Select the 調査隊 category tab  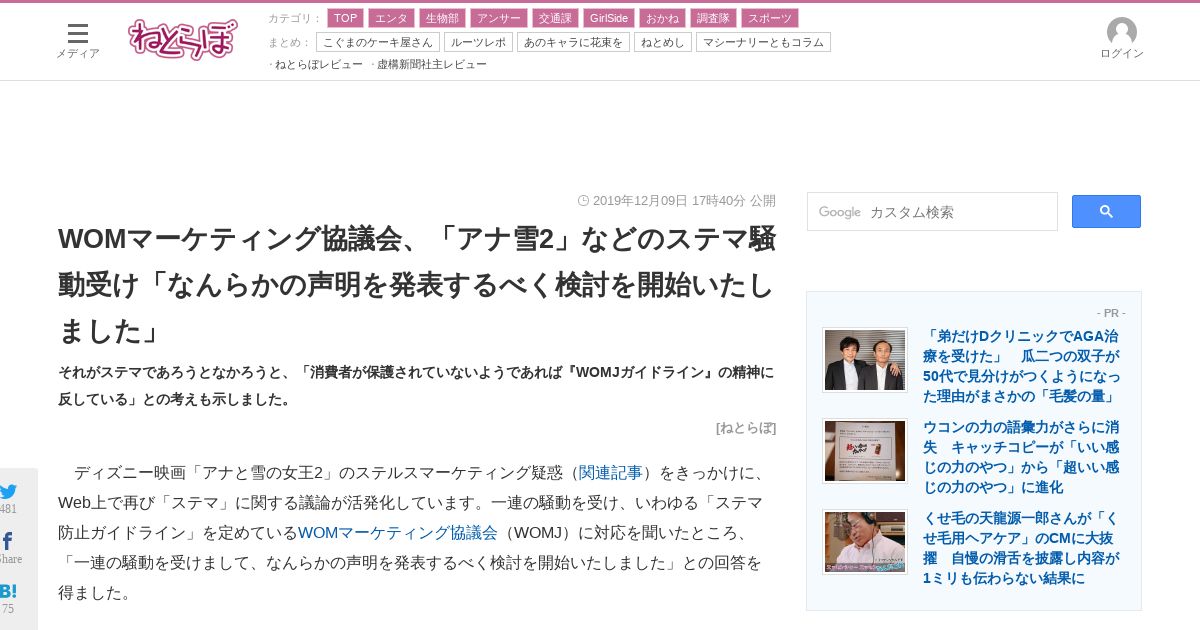713,18
